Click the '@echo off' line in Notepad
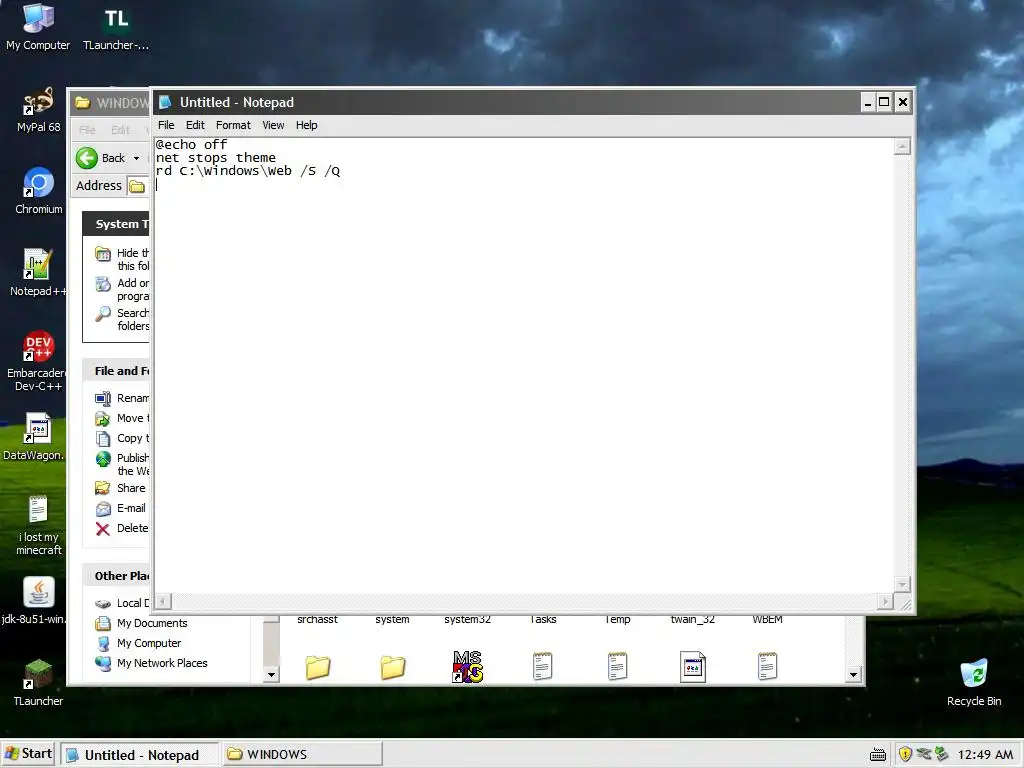The image size is (1024, 768). coord(191,144)
